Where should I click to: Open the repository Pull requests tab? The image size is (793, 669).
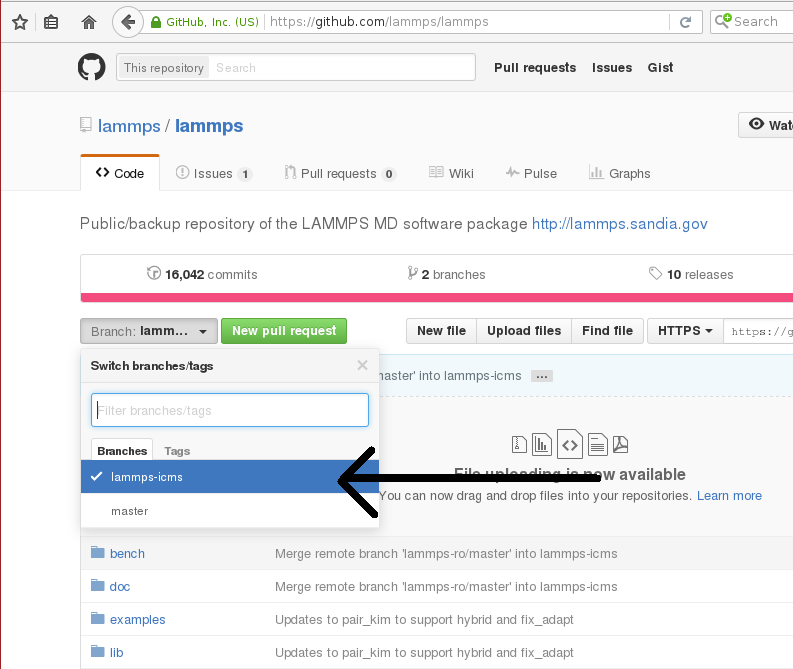339,173
